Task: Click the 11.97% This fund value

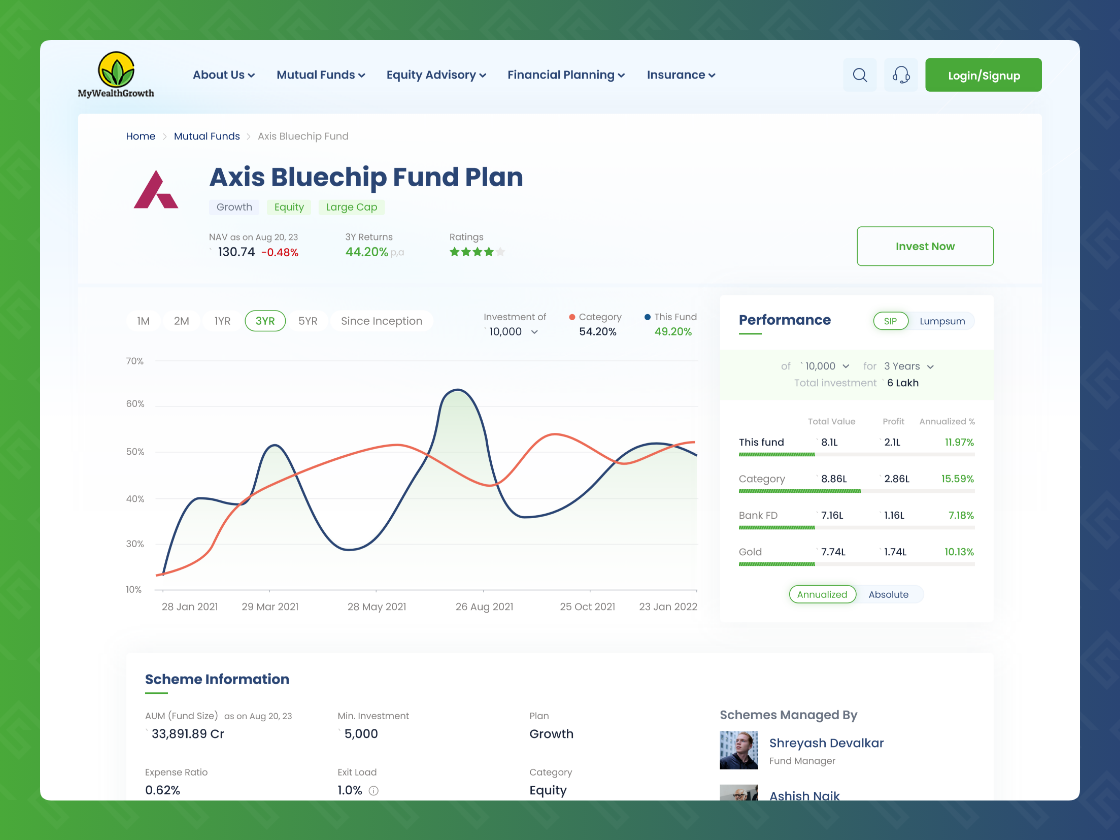Action: click(x=959, y=442)
